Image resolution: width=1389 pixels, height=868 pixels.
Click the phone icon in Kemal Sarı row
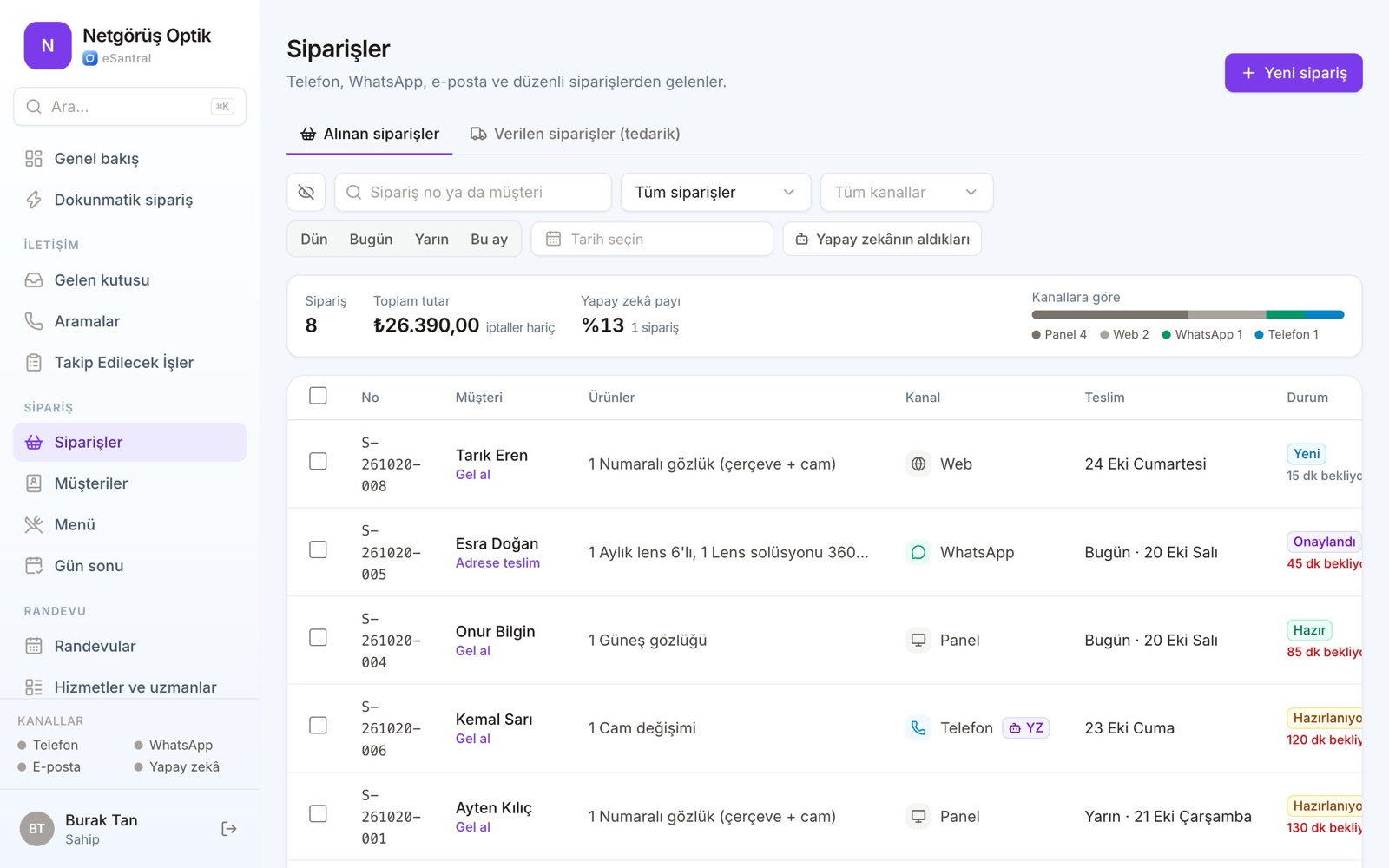point(918,728)
